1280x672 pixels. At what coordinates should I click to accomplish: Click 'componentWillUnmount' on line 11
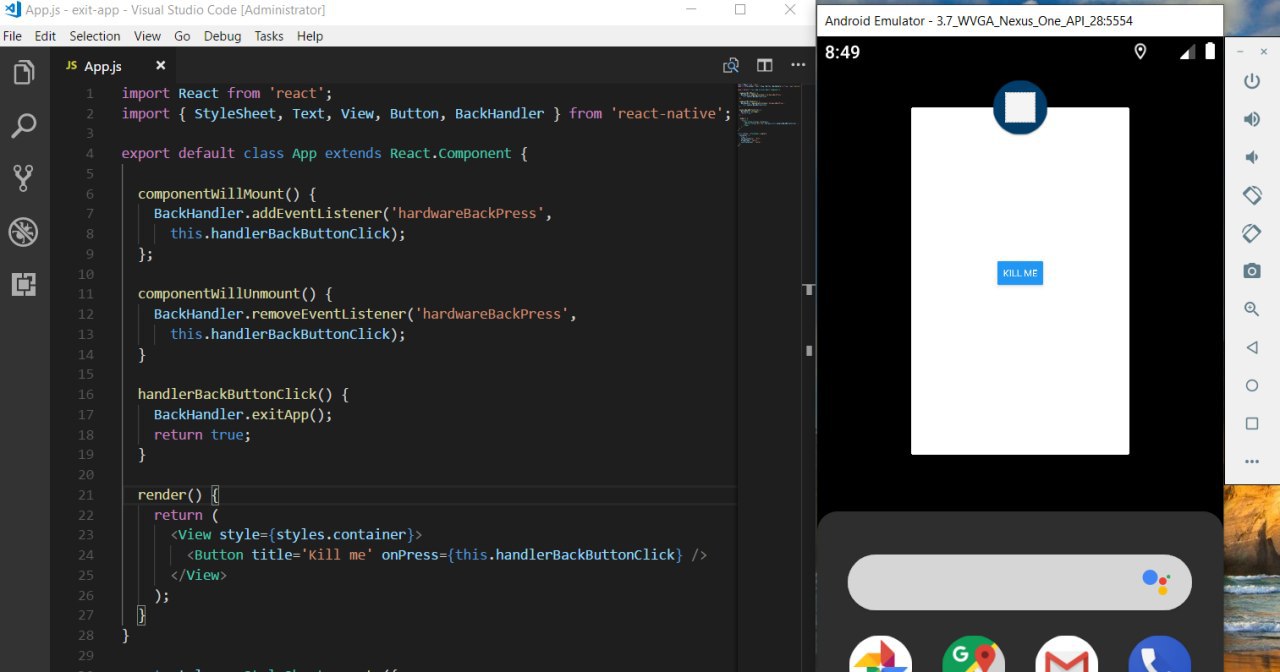click(219, 294)
